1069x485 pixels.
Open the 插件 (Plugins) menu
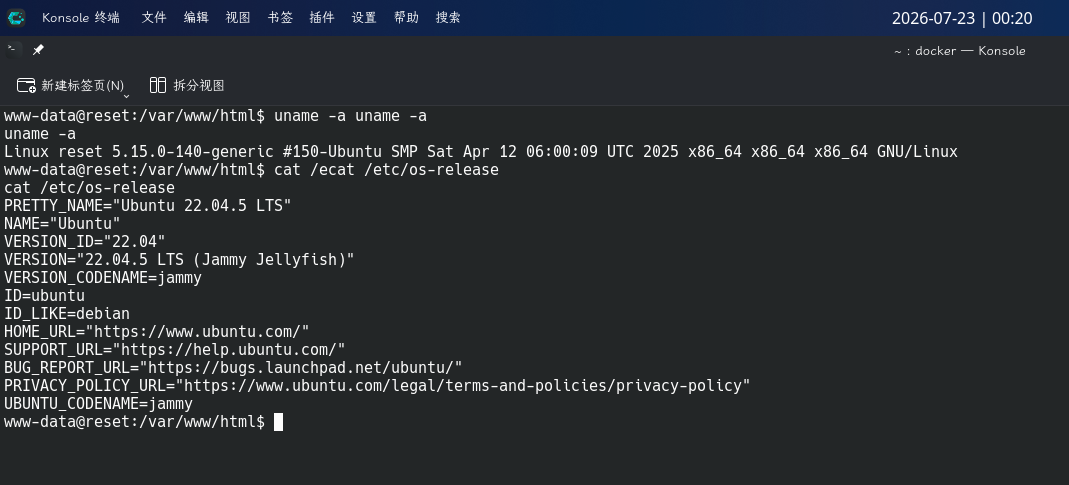(x=322, y=18)
